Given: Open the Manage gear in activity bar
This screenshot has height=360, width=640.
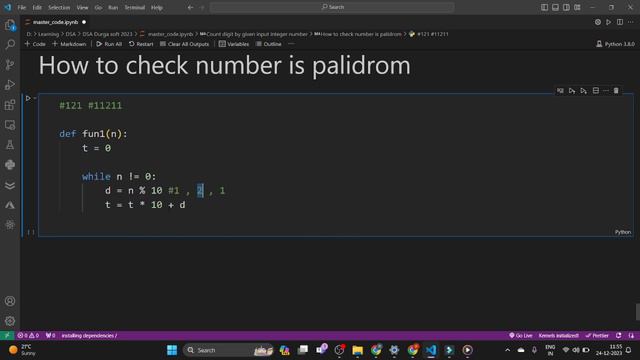Looking at the screenshot, I should (x=10, y=321).
